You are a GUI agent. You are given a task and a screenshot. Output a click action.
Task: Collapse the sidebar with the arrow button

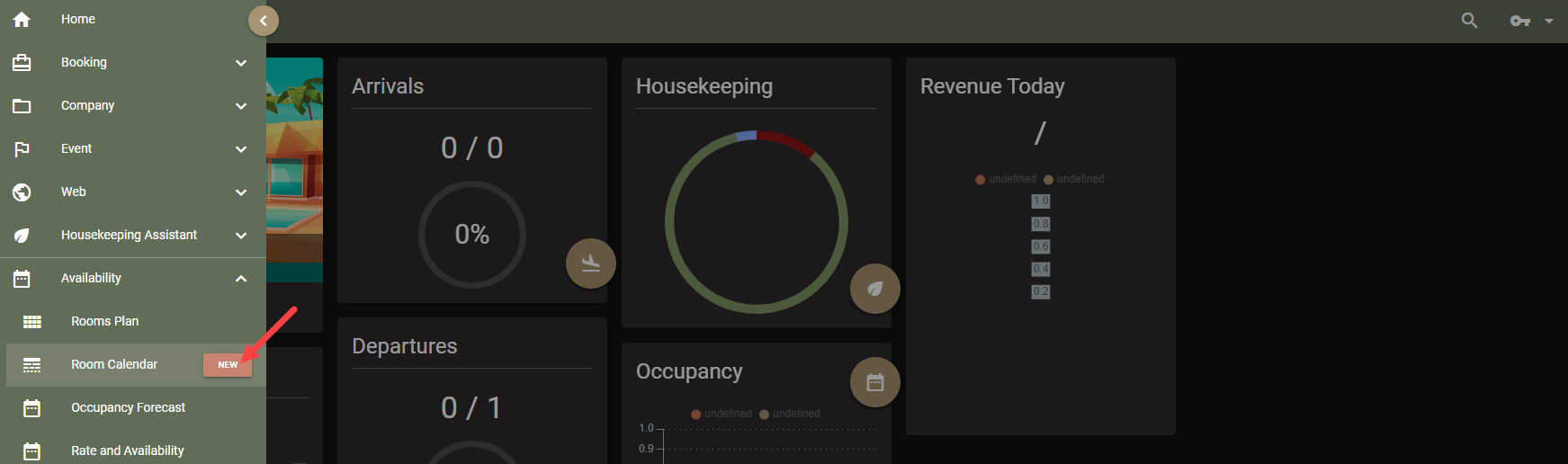point(264,21)
